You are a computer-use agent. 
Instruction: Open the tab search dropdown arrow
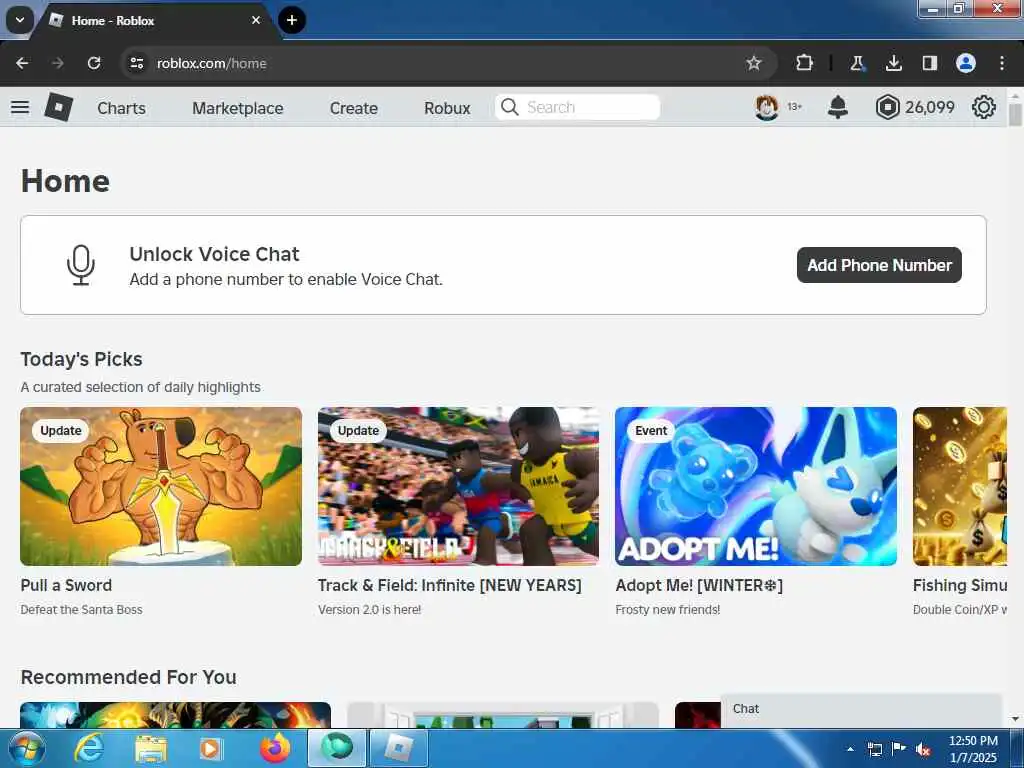(x=20, y=20)
